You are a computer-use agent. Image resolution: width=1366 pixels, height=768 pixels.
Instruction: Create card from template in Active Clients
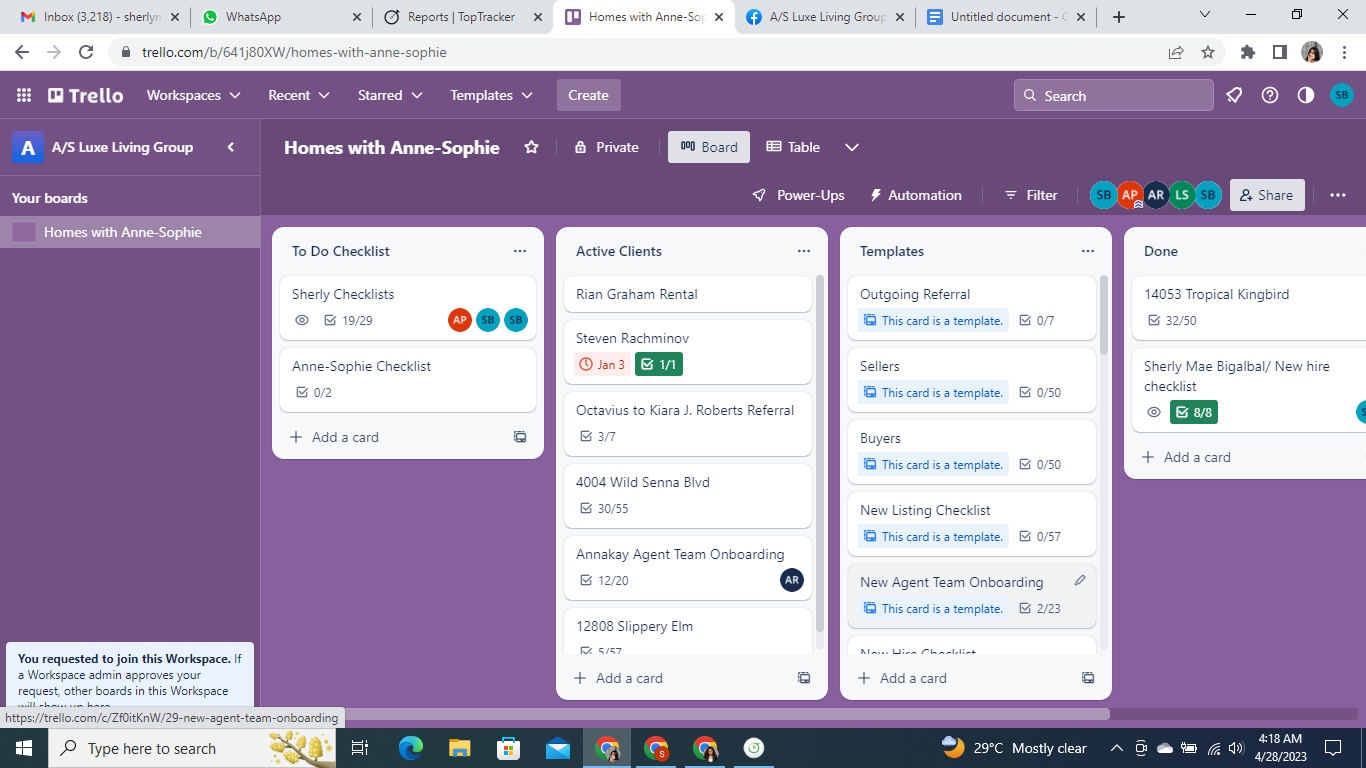[804, 678]
